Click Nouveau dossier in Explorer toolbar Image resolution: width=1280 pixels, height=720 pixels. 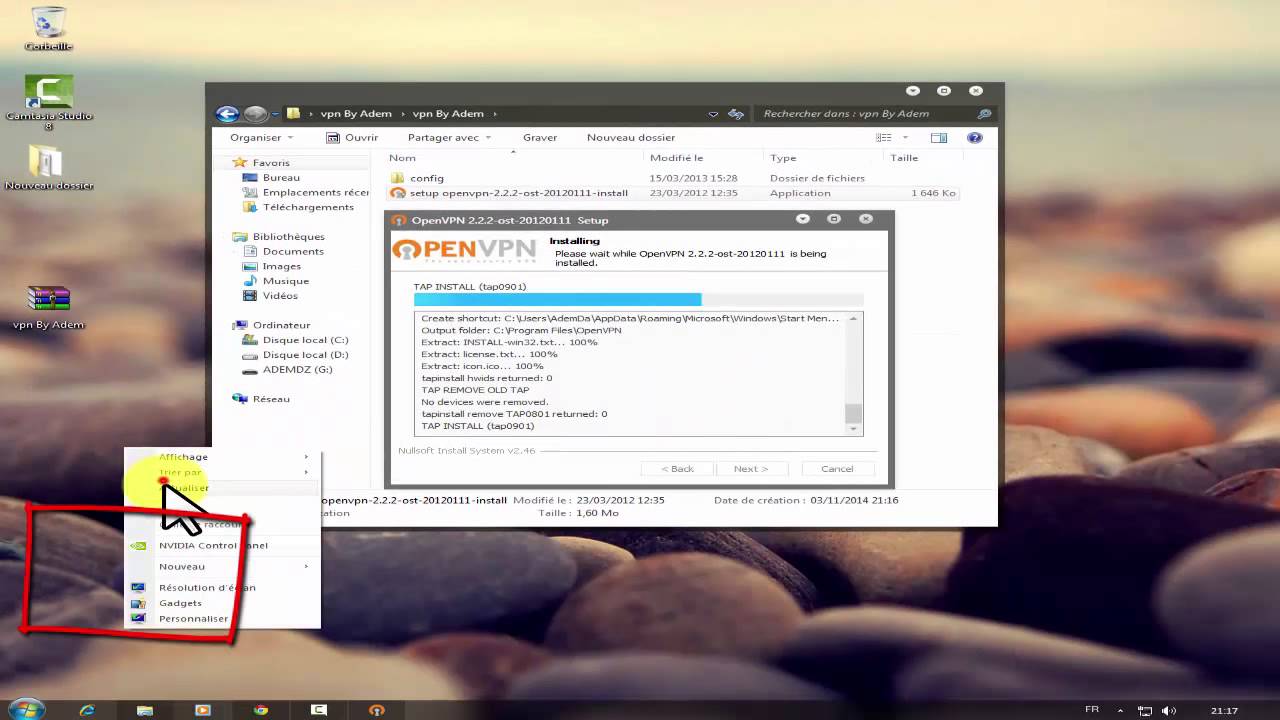631,138
